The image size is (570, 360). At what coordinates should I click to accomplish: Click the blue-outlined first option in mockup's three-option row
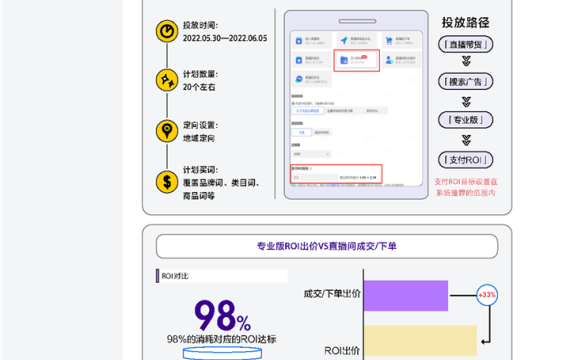click(308, 111)
